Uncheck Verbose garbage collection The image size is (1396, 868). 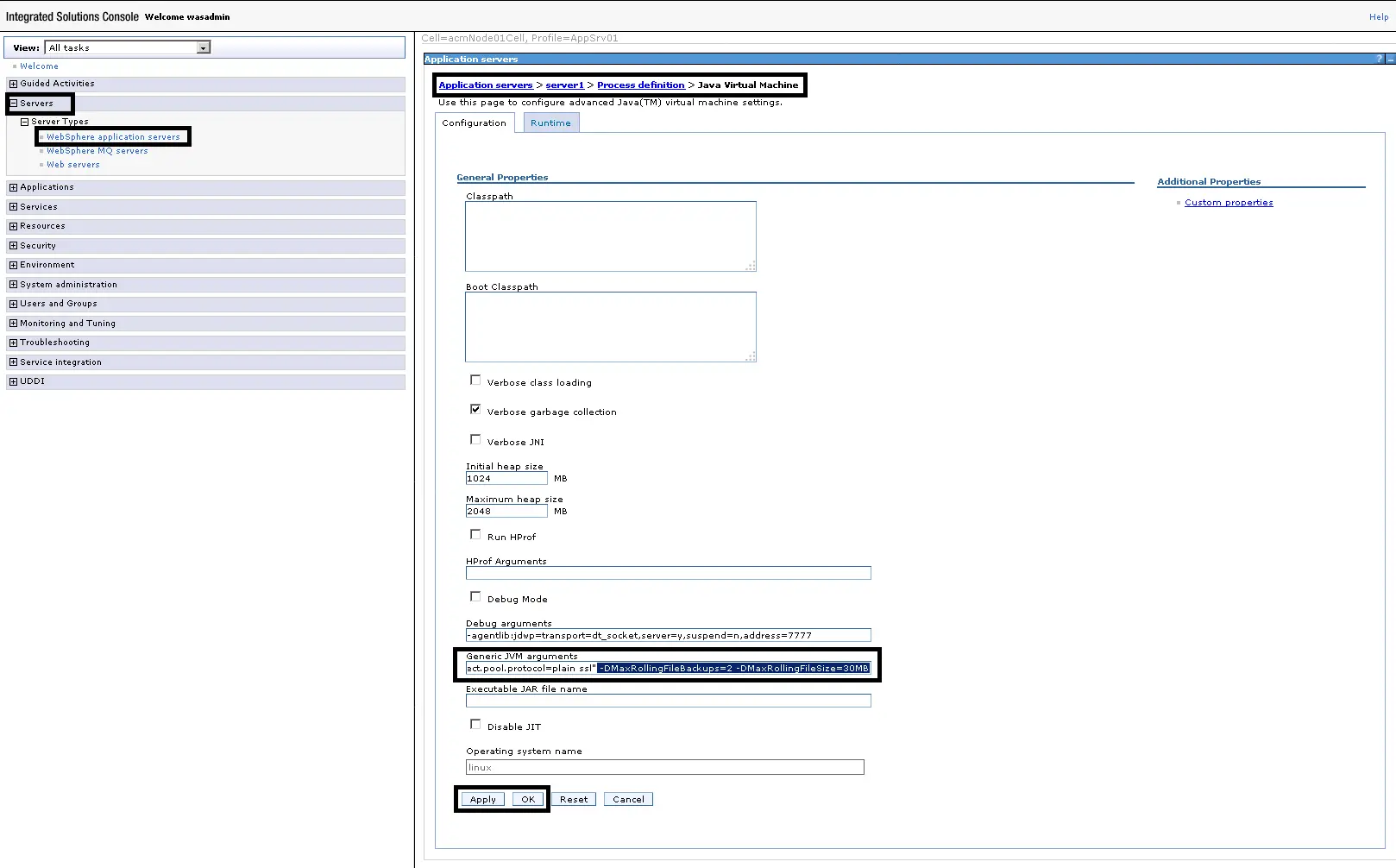click(x=475, y=409)
